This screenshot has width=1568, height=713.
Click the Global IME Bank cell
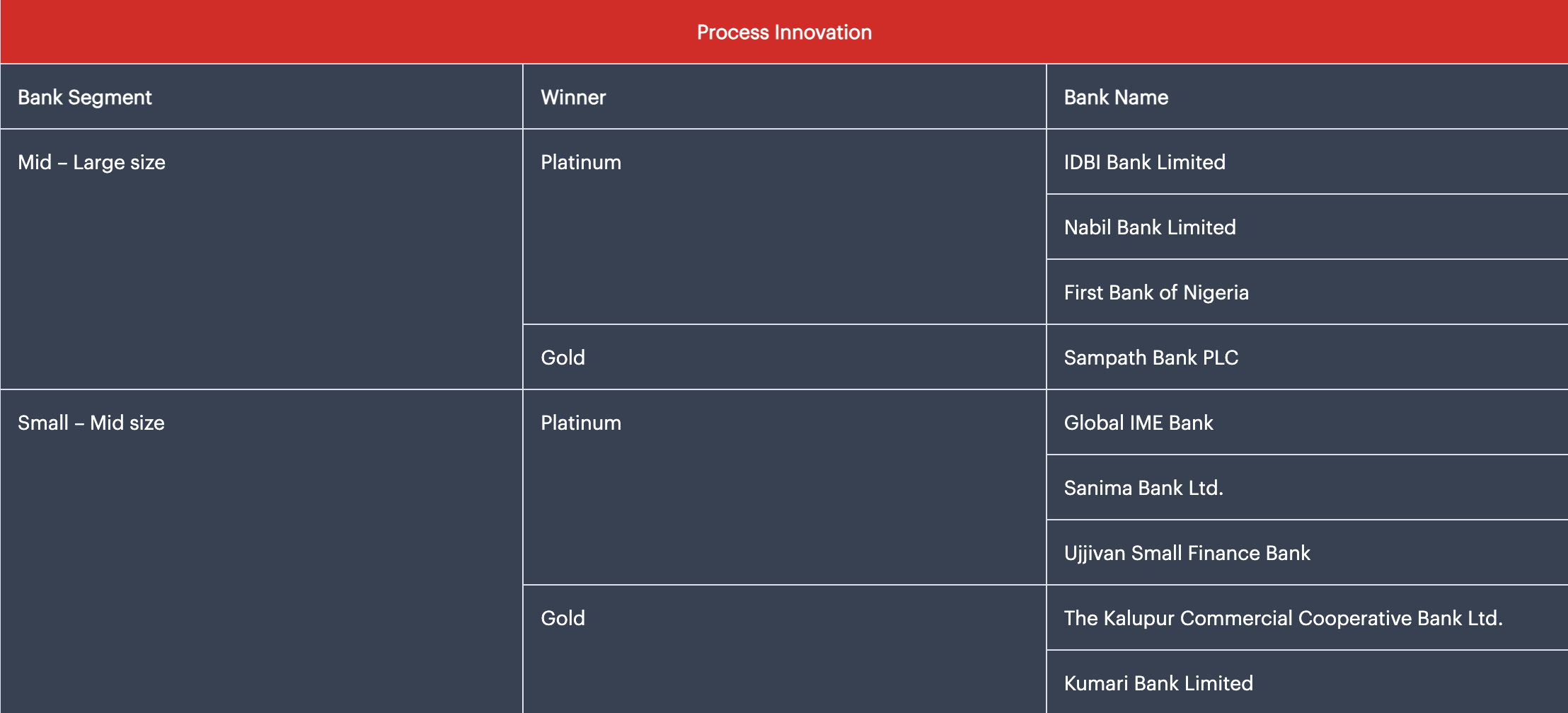tap(1138, 423)
